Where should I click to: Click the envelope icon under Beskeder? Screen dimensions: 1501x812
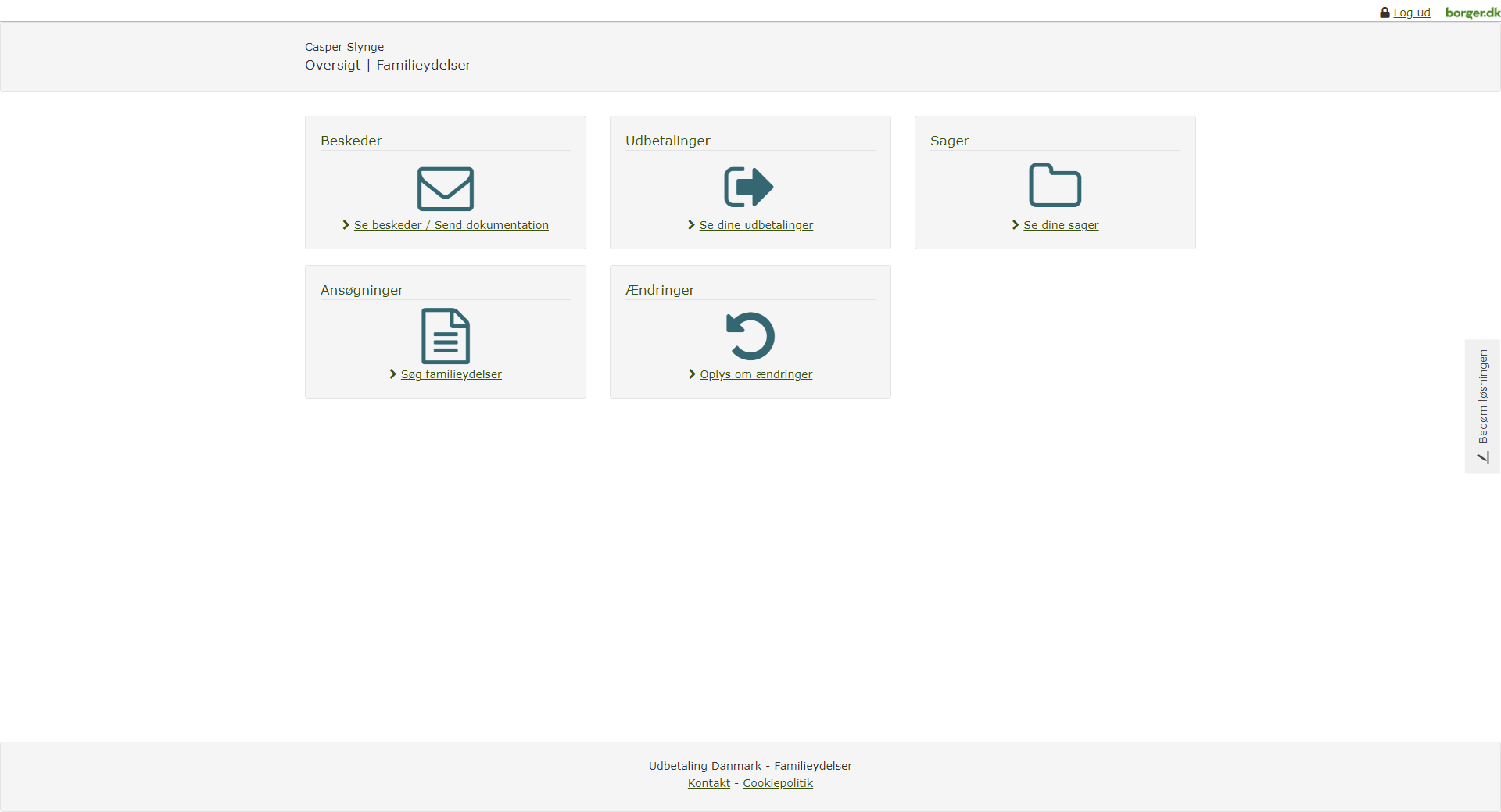tap(445, 188)
